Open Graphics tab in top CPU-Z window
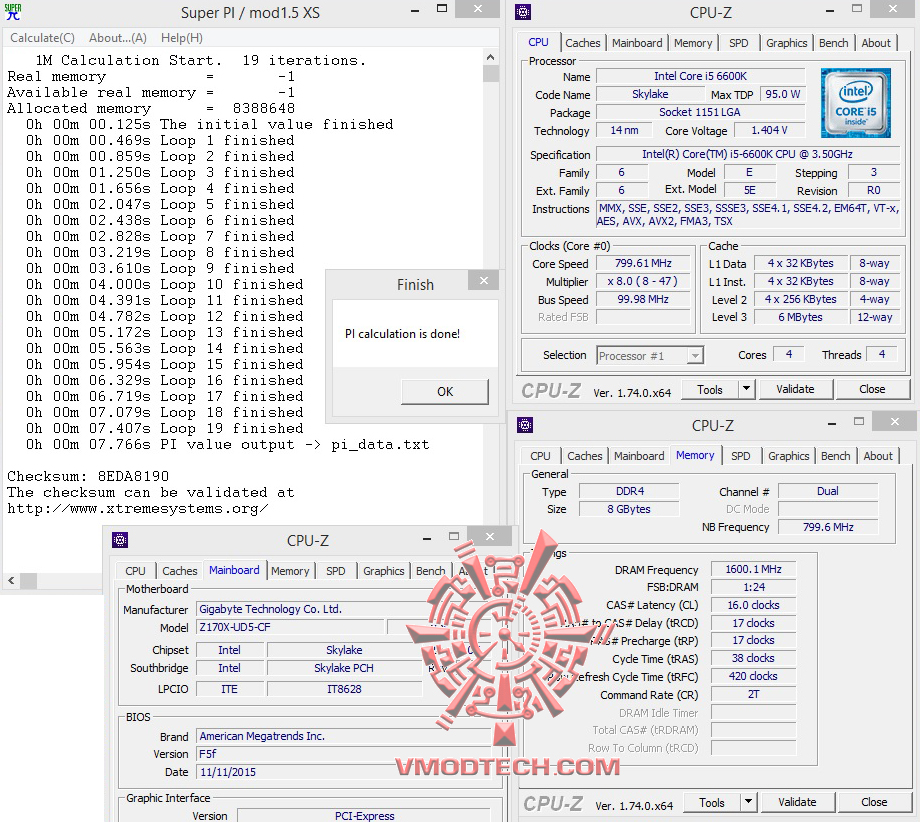Screen dimensions: 920x822 click(786, 43)
